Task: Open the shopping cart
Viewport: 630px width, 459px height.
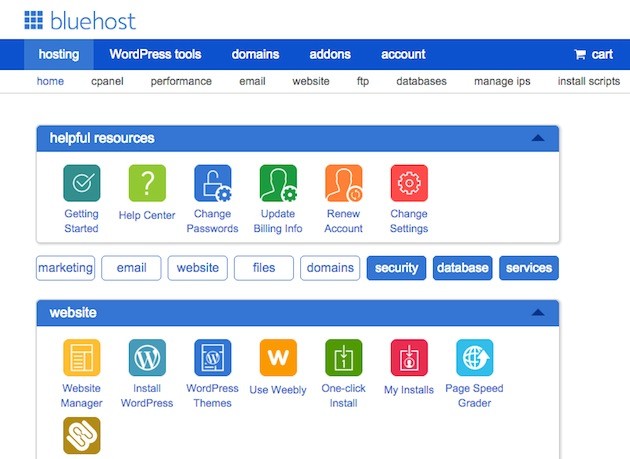Action: (x=593, y=54)
